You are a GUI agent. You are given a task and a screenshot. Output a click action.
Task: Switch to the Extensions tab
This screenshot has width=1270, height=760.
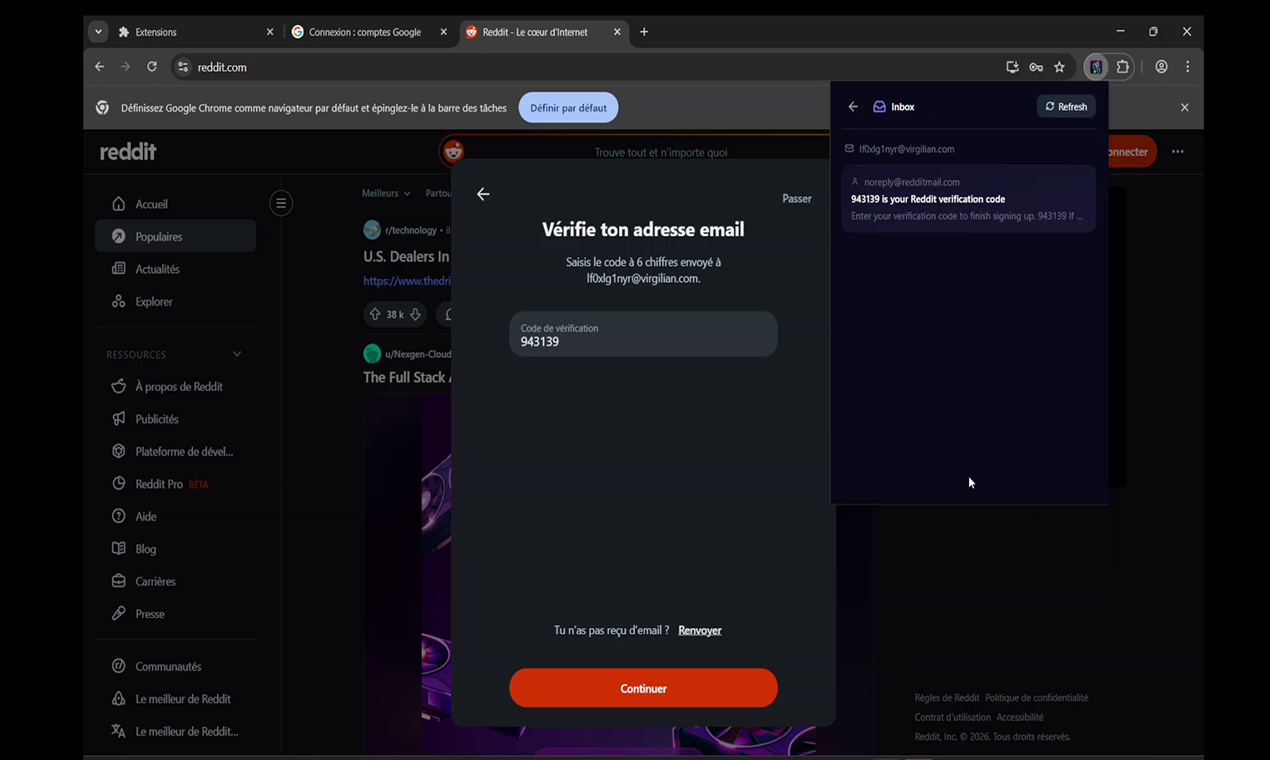coord(195,32)
